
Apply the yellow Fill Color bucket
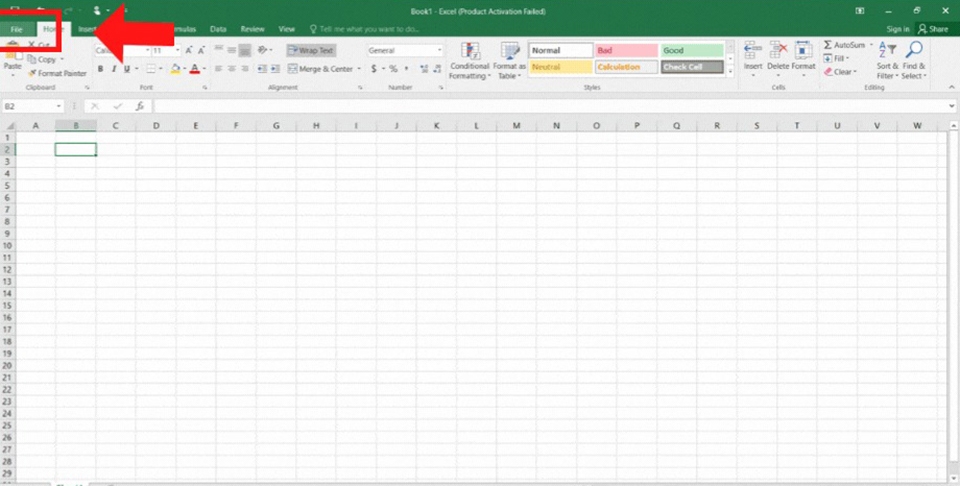tap(176, 69)
